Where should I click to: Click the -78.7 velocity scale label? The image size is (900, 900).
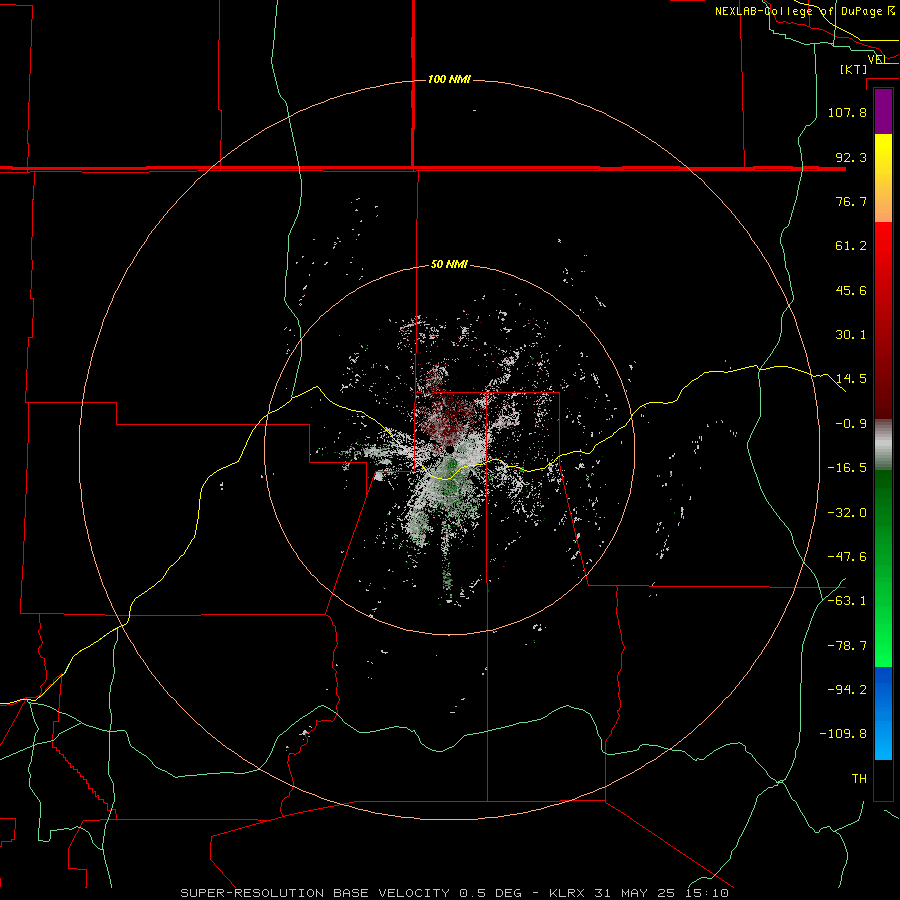point(847,646)
